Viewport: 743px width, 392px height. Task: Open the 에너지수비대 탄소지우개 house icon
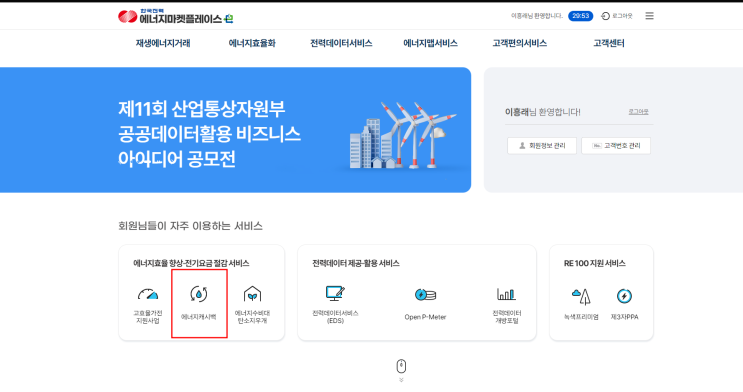(252, 294)
